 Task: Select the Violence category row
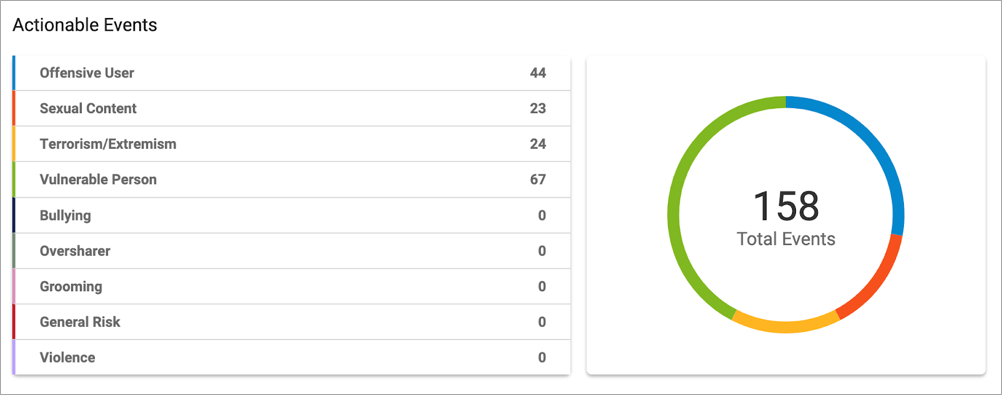click(x=291, y=357)
